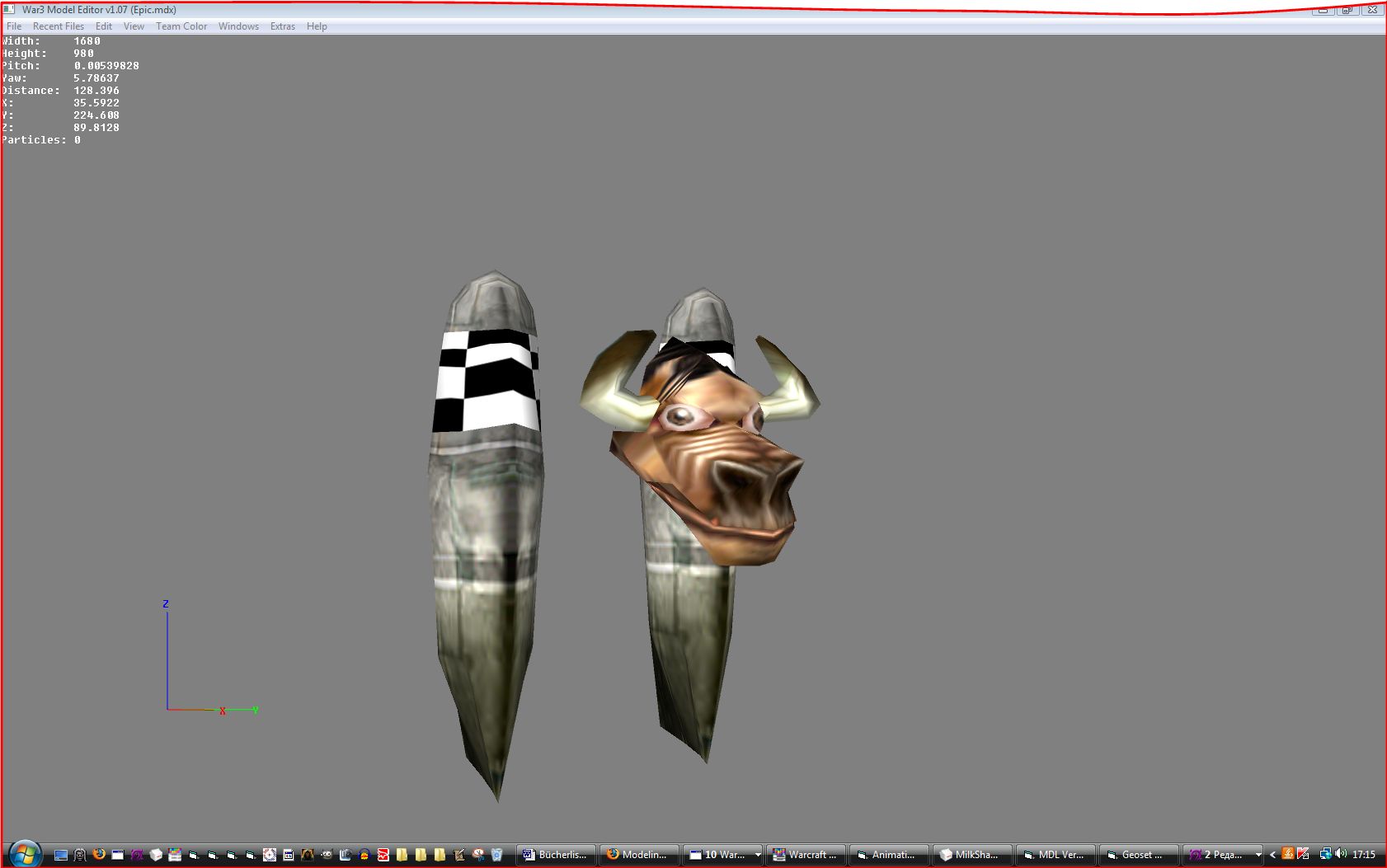
Task: Open the File menu
Action: (x=14, y=26)
